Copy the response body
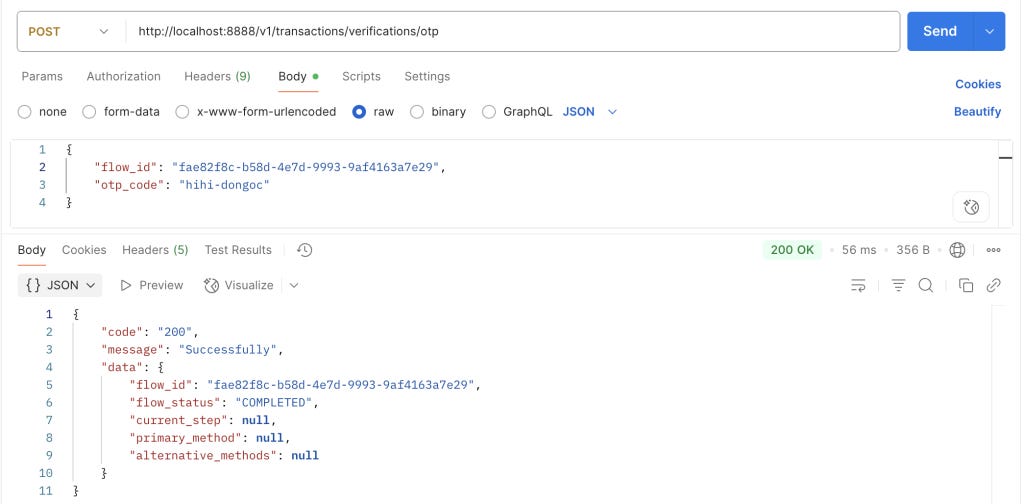This screenshot has width=1024, height=504. pyautogui.click(x=966, y=285)
